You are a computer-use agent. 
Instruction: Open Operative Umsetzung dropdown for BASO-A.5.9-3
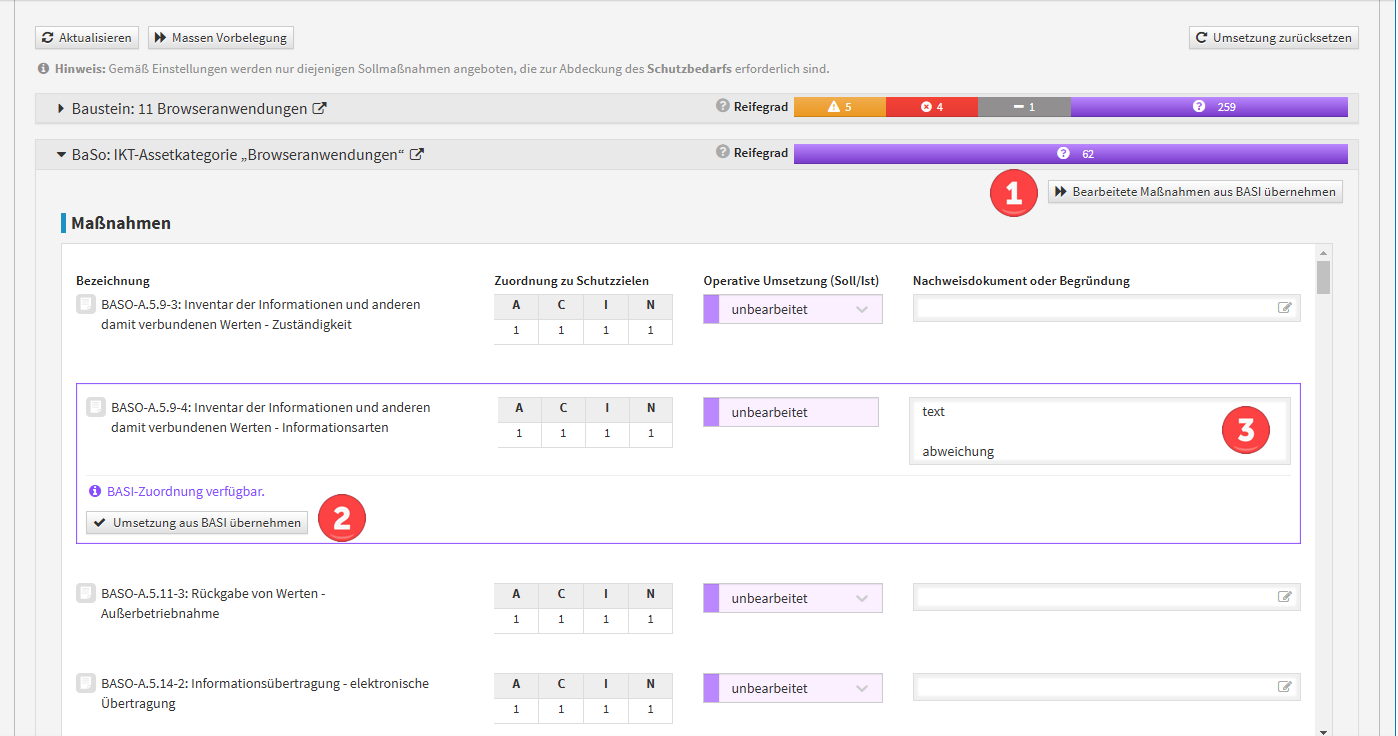pos(793,309)
